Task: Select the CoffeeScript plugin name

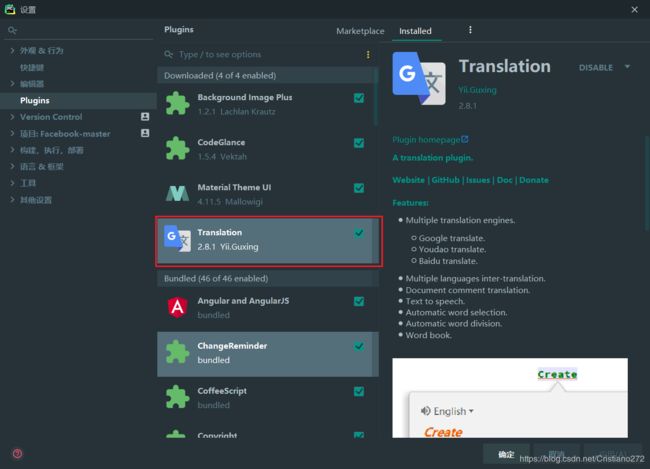Action: tap(222, 391)
